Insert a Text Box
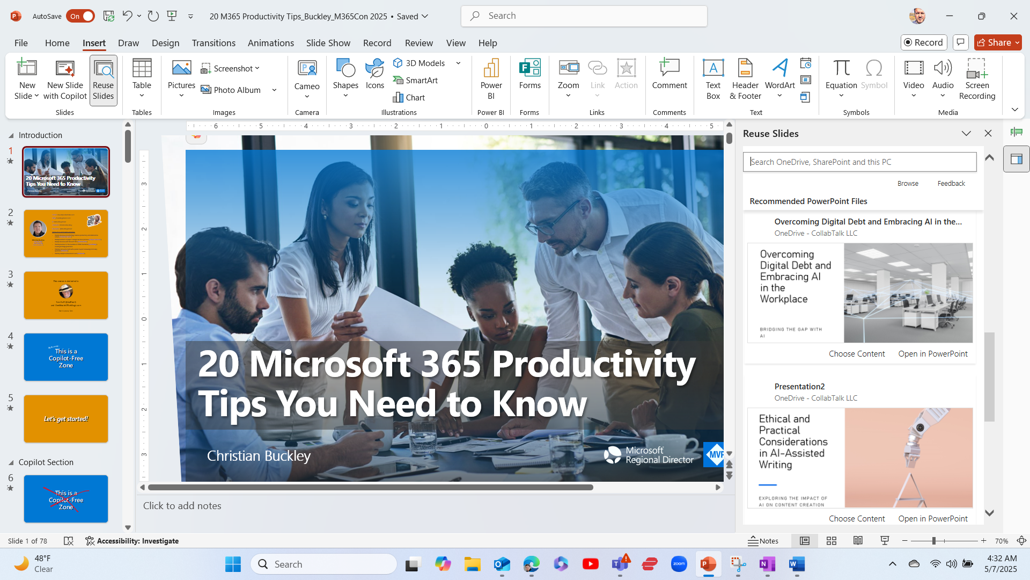 [x=713, y=78]
